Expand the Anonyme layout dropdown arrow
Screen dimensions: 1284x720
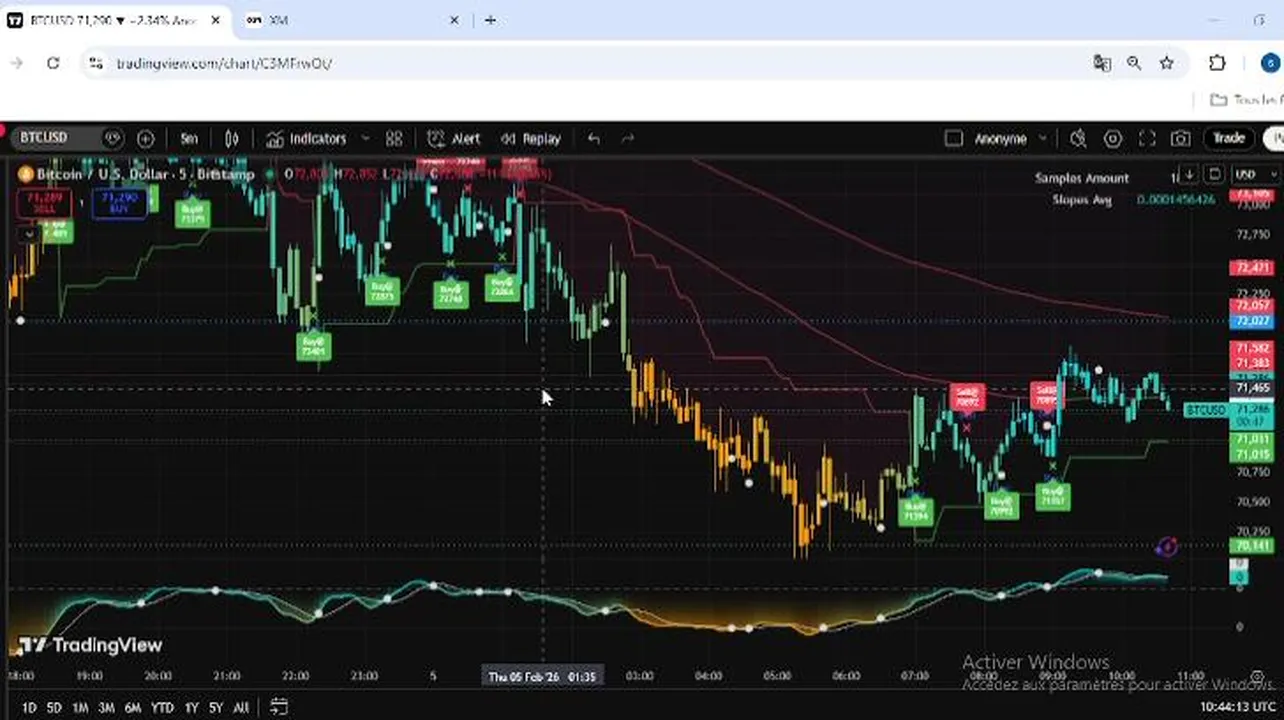[x=1043, y=139]
